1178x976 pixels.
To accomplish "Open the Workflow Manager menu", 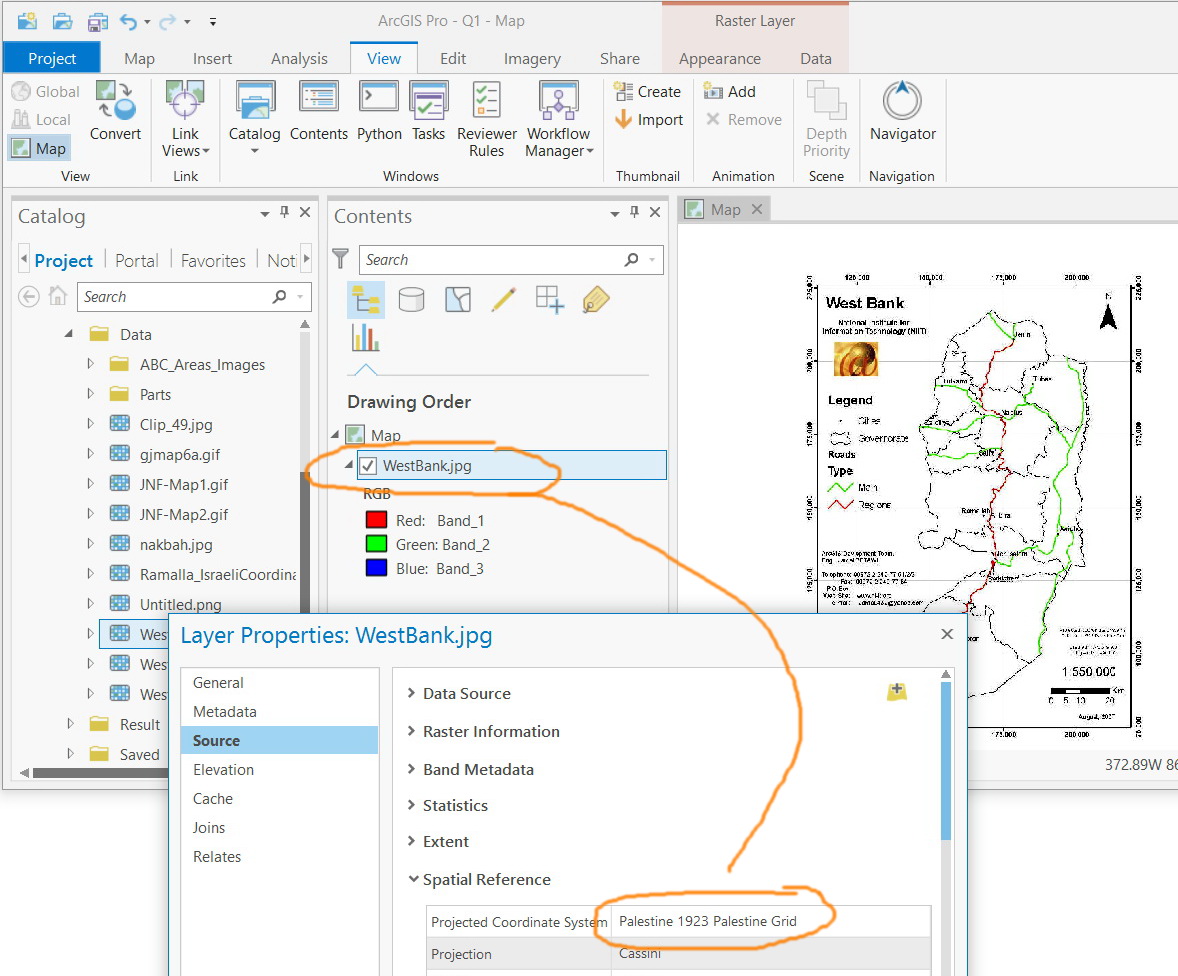I will 558,119.
